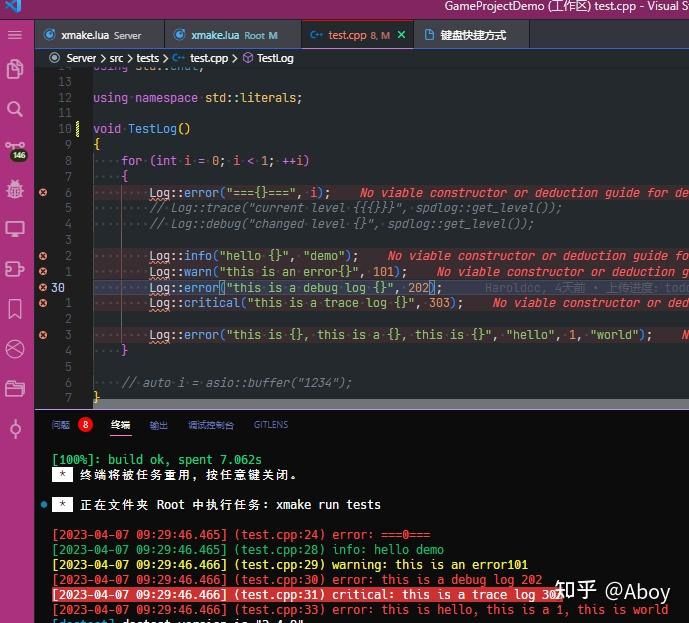Click tests in the breadcrumb
The width and height of the screenshot is (689, 623).
147,58
